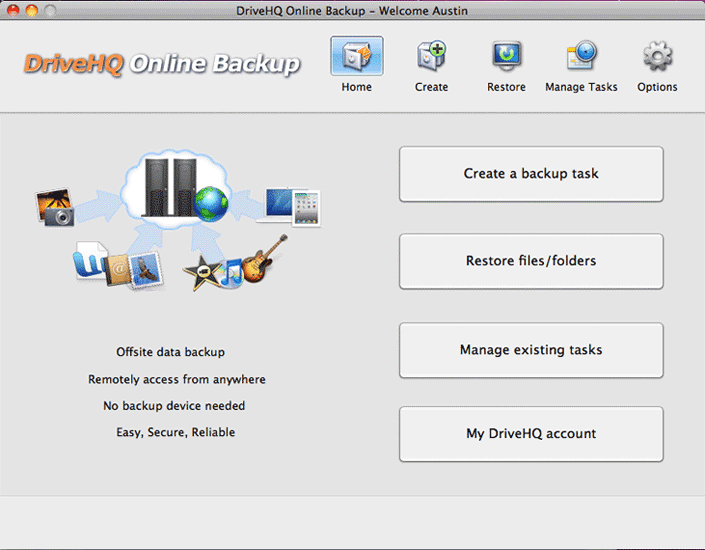Screen dimensions: 705x550
Task: Click the Create safe-with-plus icon
Action: 431,56
